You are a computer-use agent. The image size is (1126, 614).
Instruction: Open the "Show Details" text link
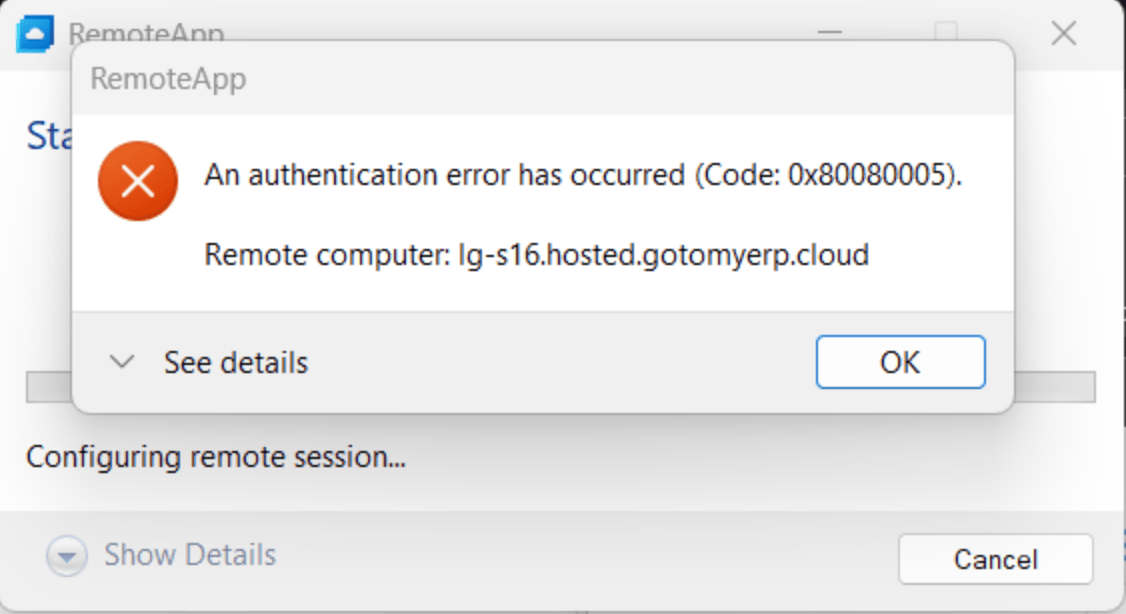(x=190, y=555)
